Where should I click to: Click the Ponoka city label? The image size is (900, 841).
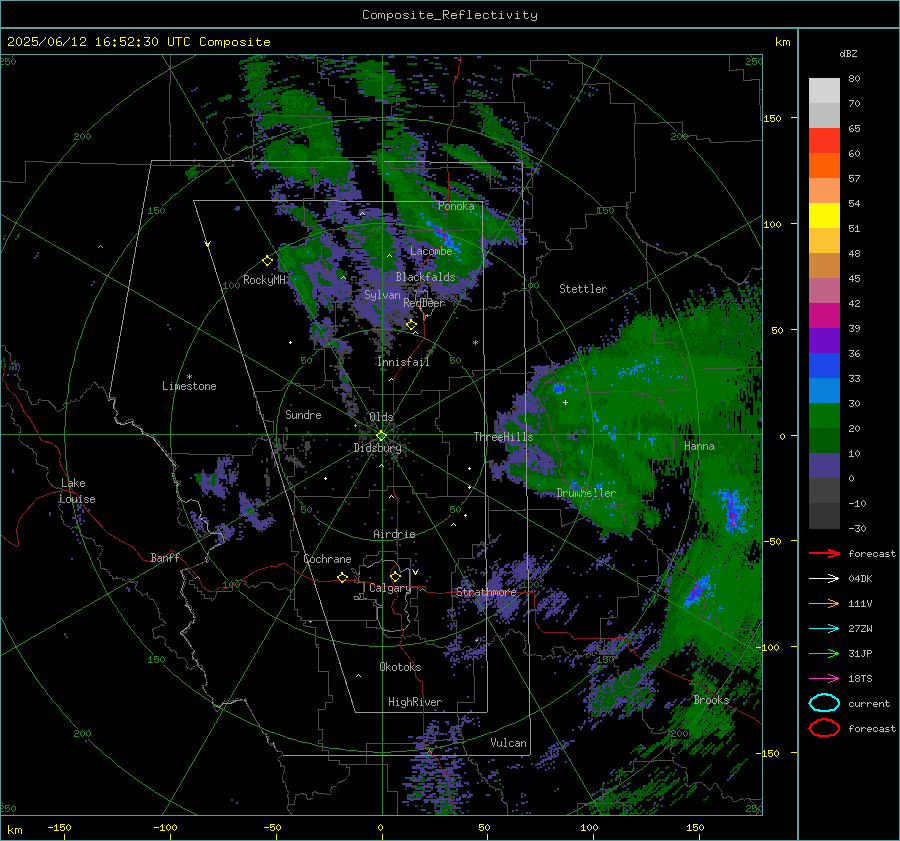coord(456,206)
